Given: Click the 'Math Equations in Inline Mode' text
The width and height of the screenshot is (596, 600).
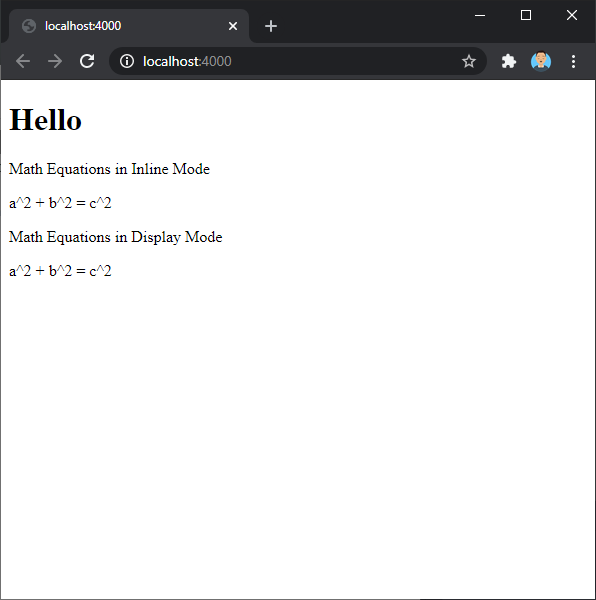Looking at the screenshot, I should [x=109, y=169].
